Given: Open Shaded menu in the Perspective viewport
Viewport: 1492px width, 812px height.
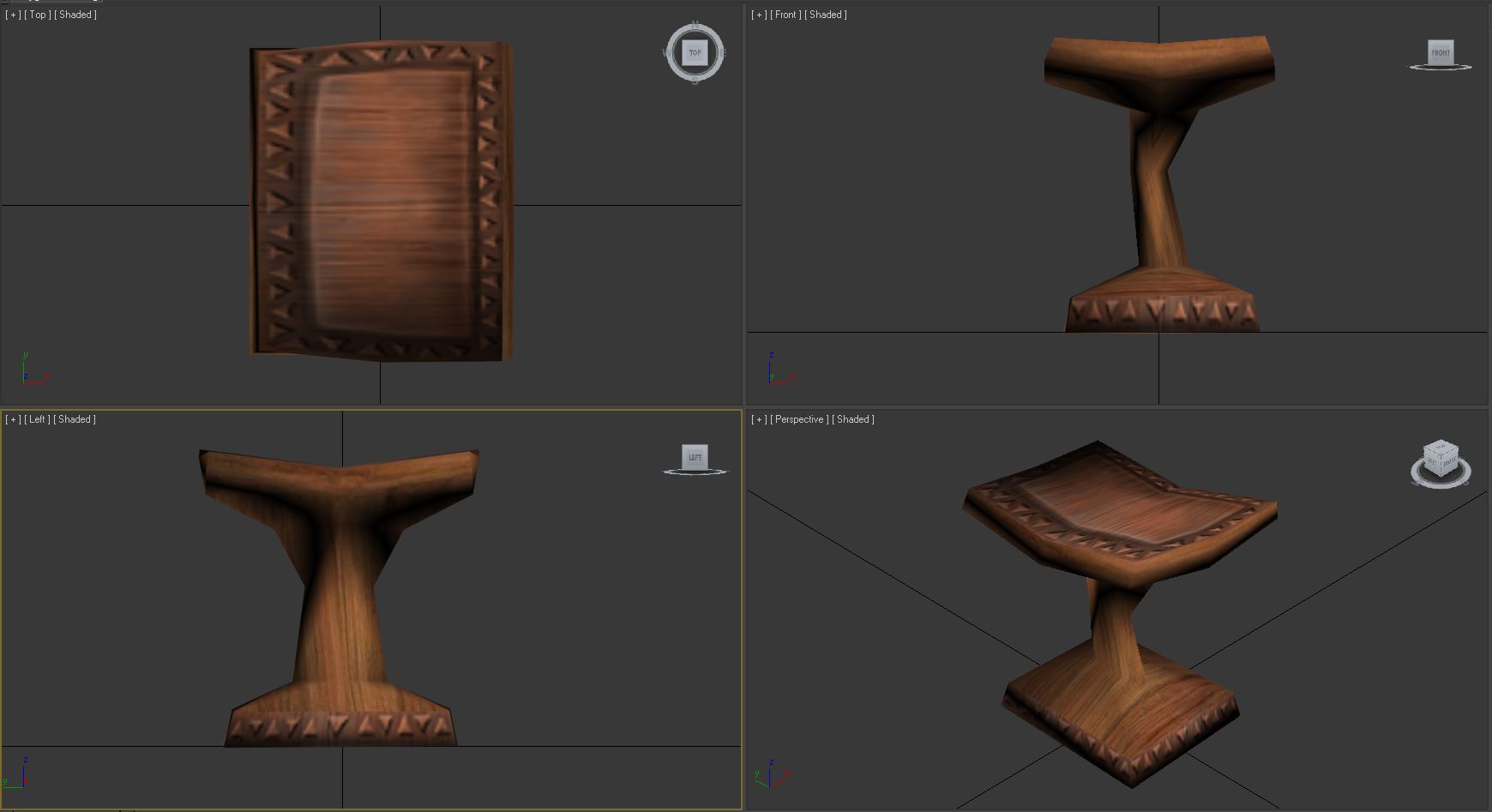Looking at the screenshot, I should coord(853,419).
